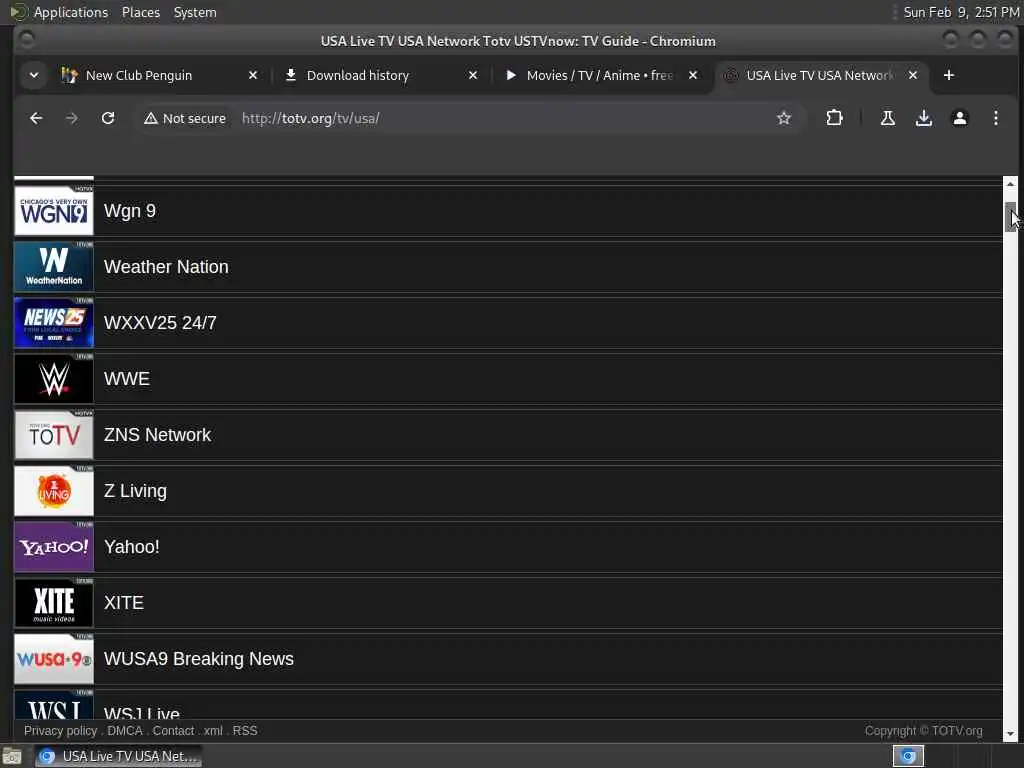Close the New Club Penguin tab
1024x768 pixels.
coord(253,75)
